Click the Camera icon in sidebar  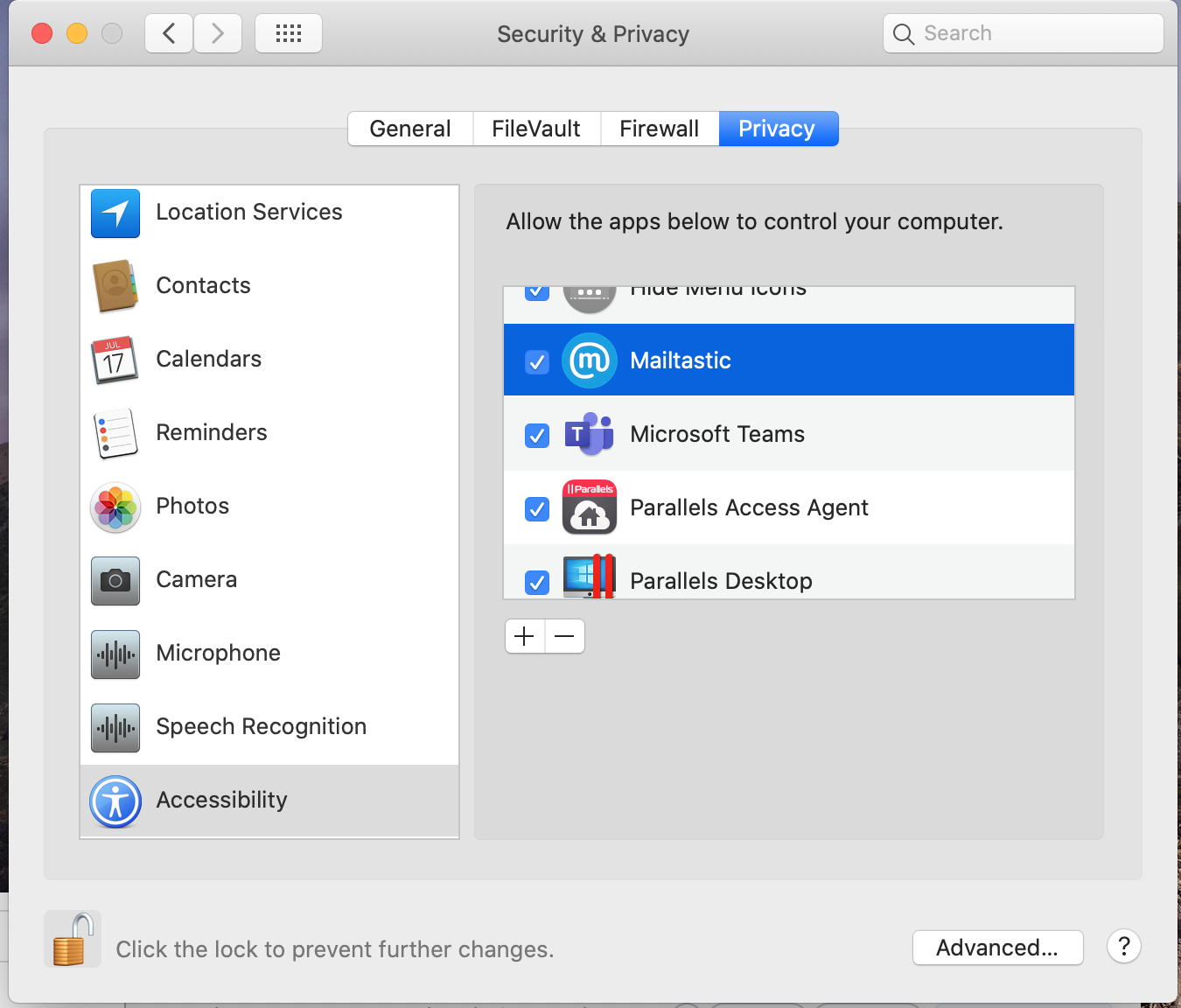point(115,581)
